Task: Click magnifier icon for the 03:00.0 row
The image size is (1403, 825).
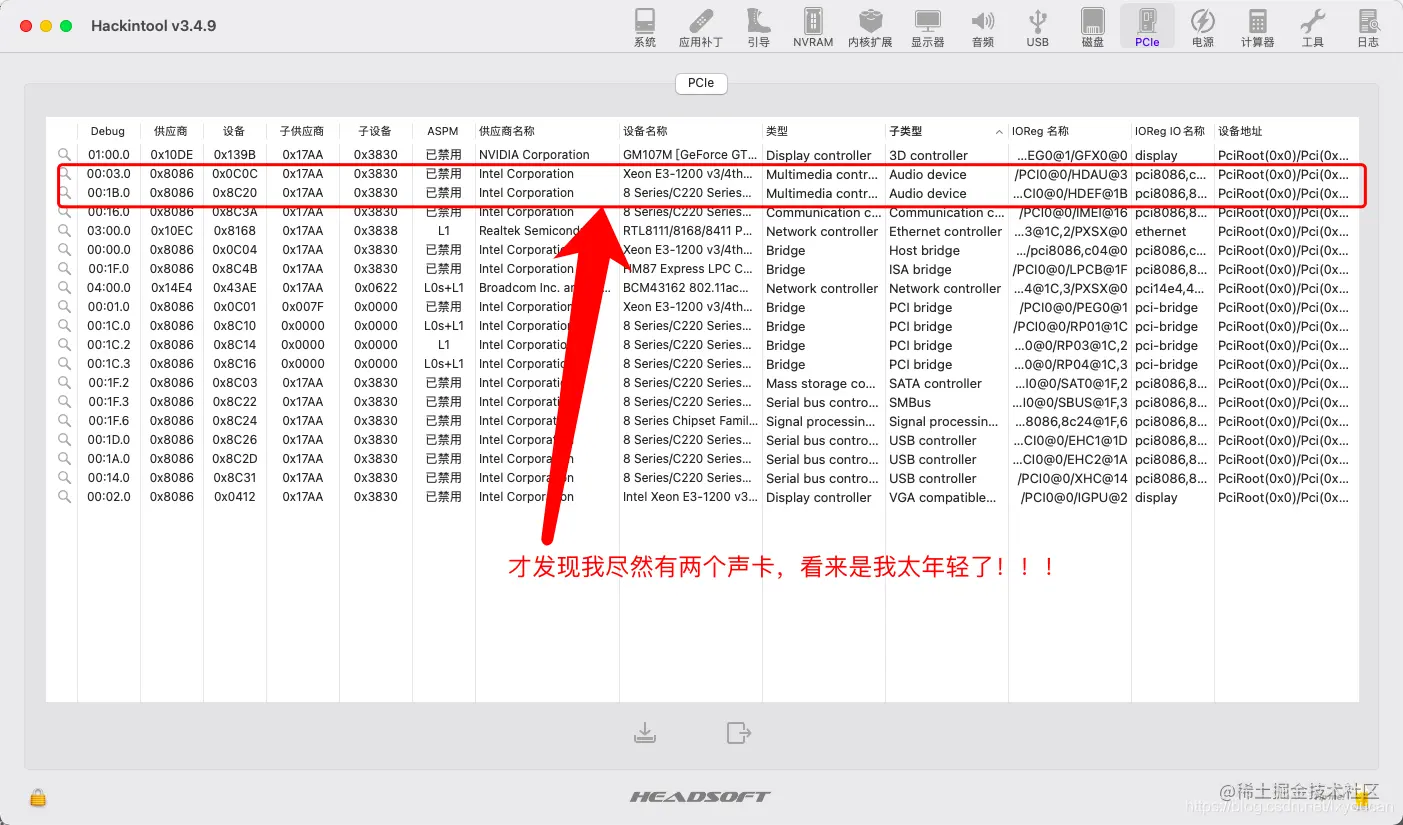Action: coord(65,230)
